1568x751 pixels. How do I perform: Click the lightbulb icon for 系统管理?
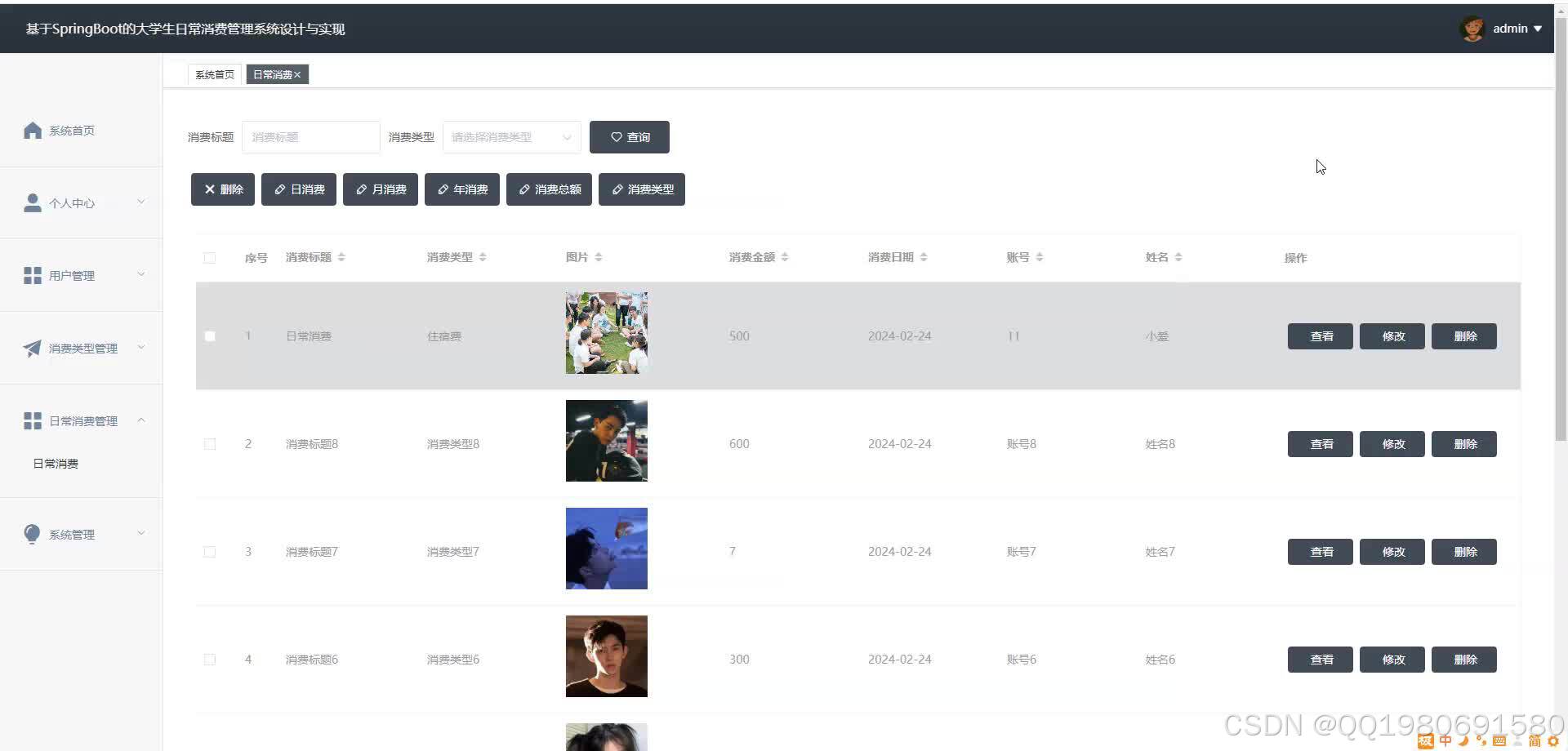pyautogui.click(x=33, y=535)
